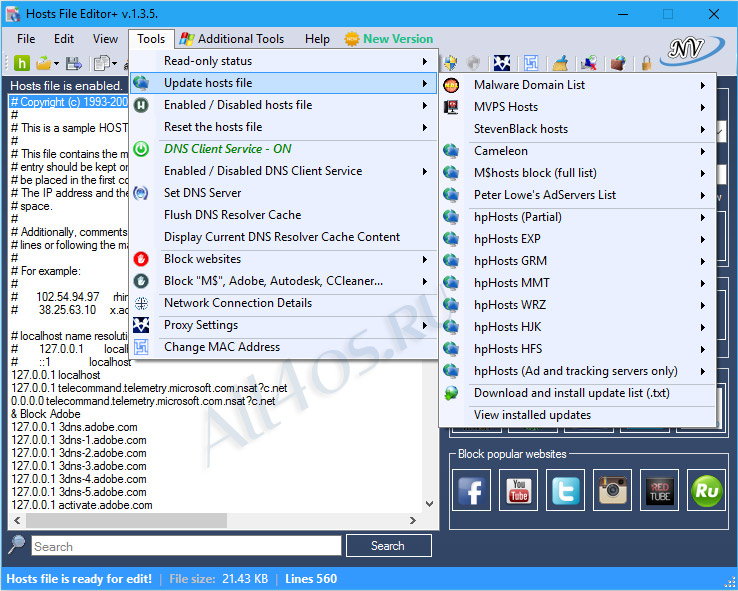Click the Malware Domain List red icon

(451, 85)
